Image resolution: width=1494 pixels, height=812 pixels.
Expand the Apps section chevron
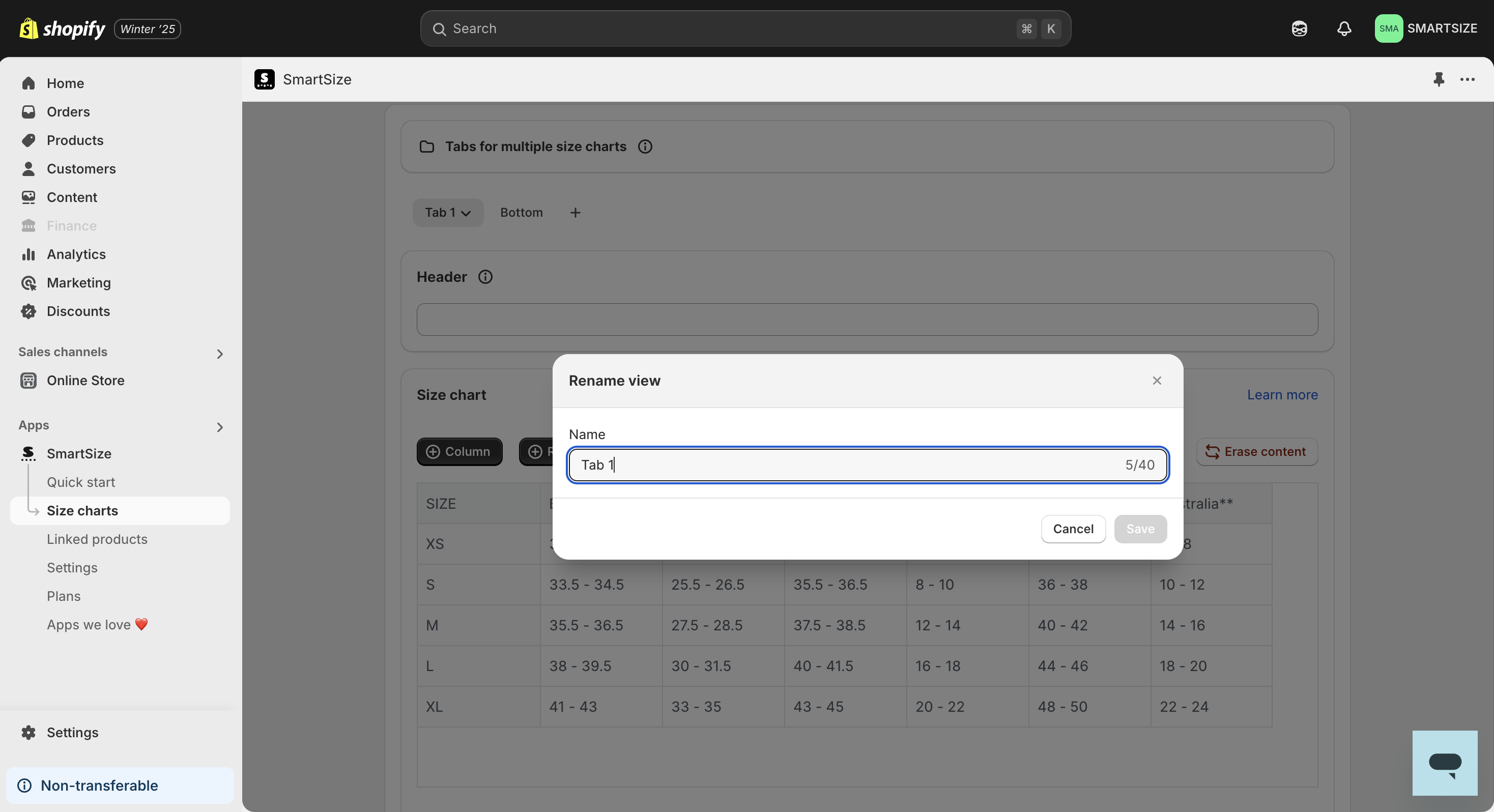pos(220,427)
